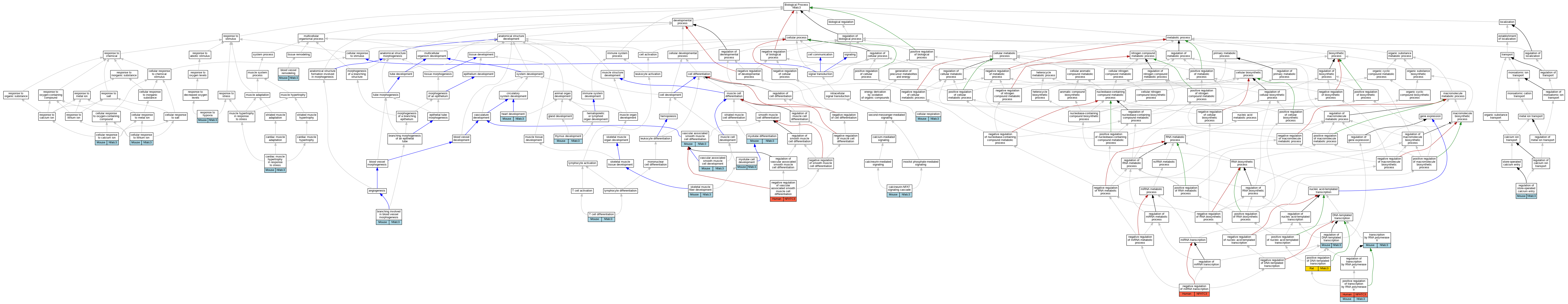Screen dimensions: 1568x304
Task: Click the 'muscle adaptation' node
Action: pos(258,95)
